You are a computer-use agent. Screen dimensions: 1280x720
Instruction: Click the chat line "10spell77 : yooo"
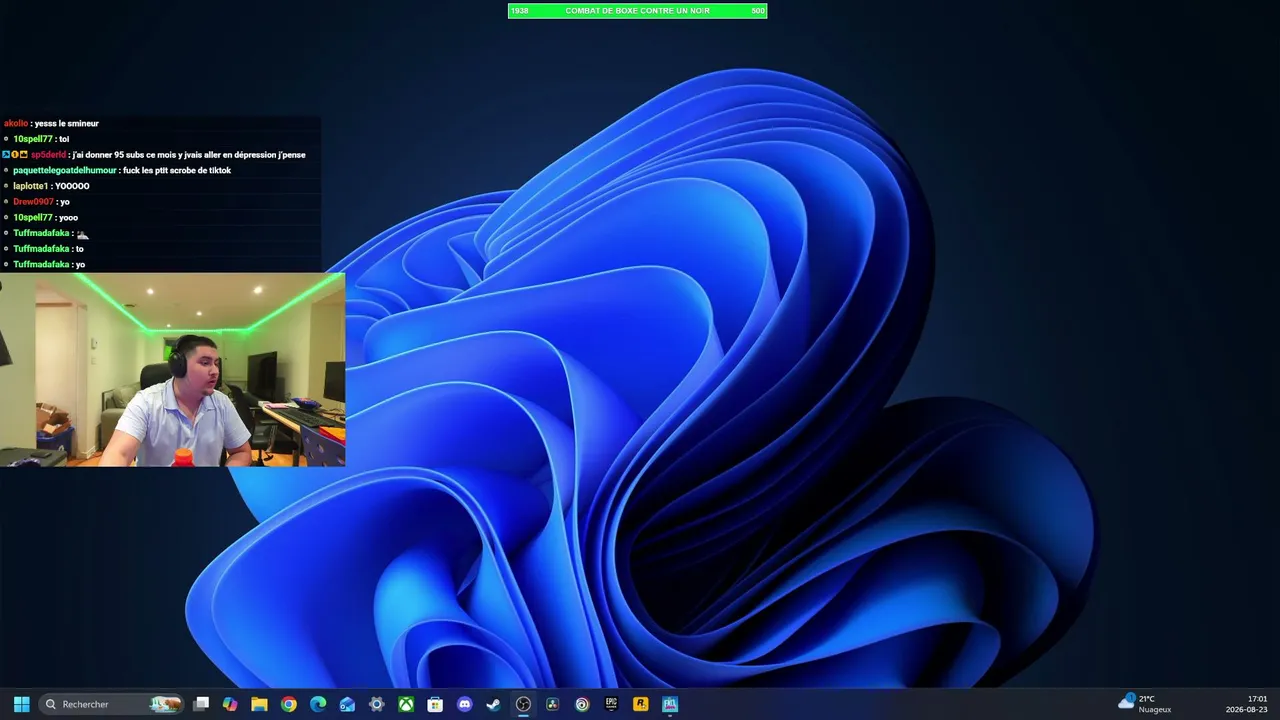45,217
